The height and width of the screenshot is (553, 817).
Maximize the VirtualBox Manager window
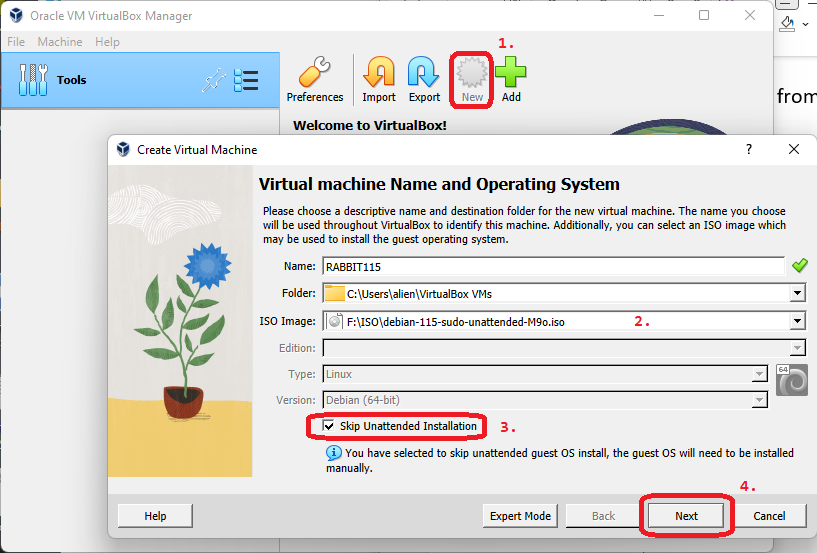(704, 15)
